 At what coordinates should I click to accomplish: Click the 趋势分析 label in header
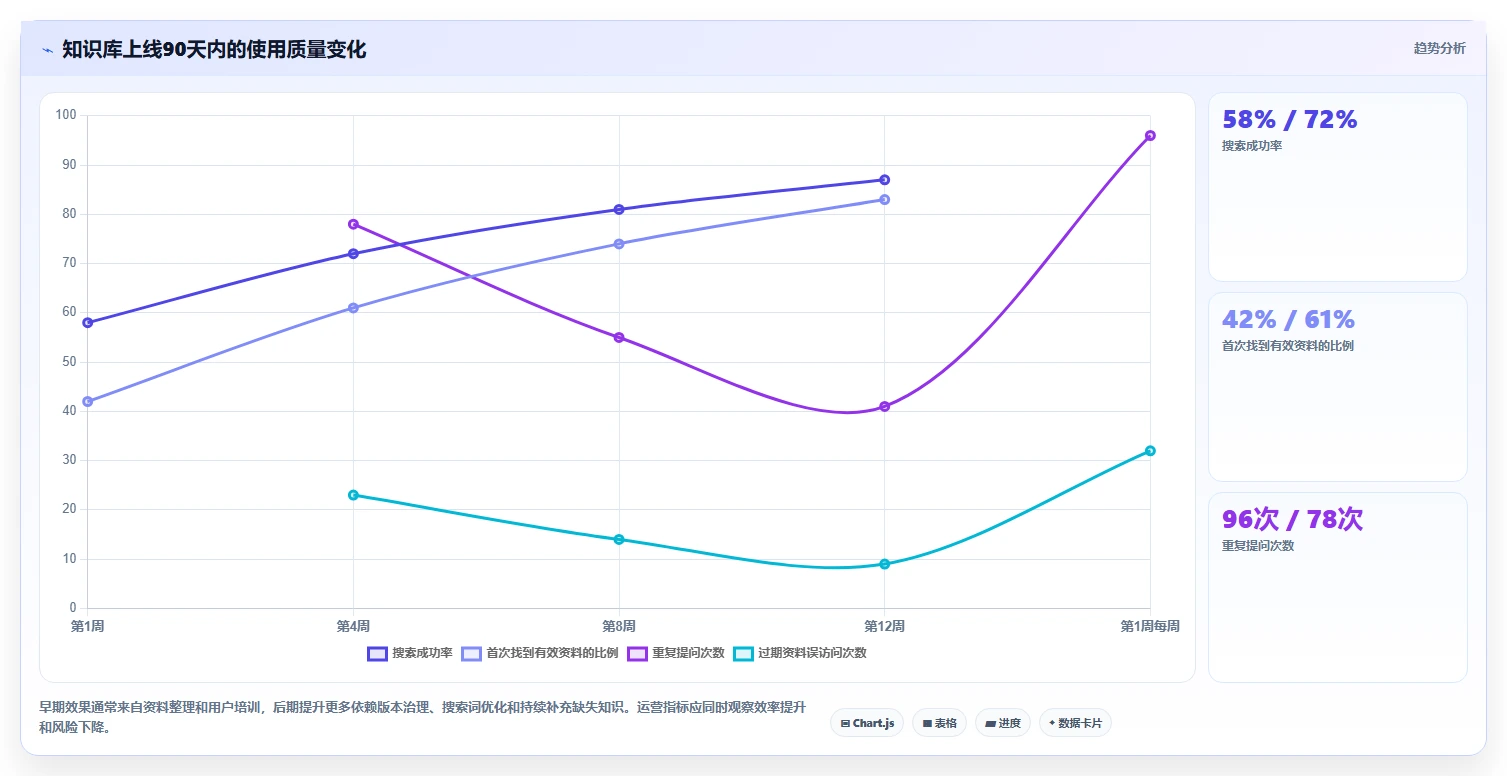[x=1439, y=49]
